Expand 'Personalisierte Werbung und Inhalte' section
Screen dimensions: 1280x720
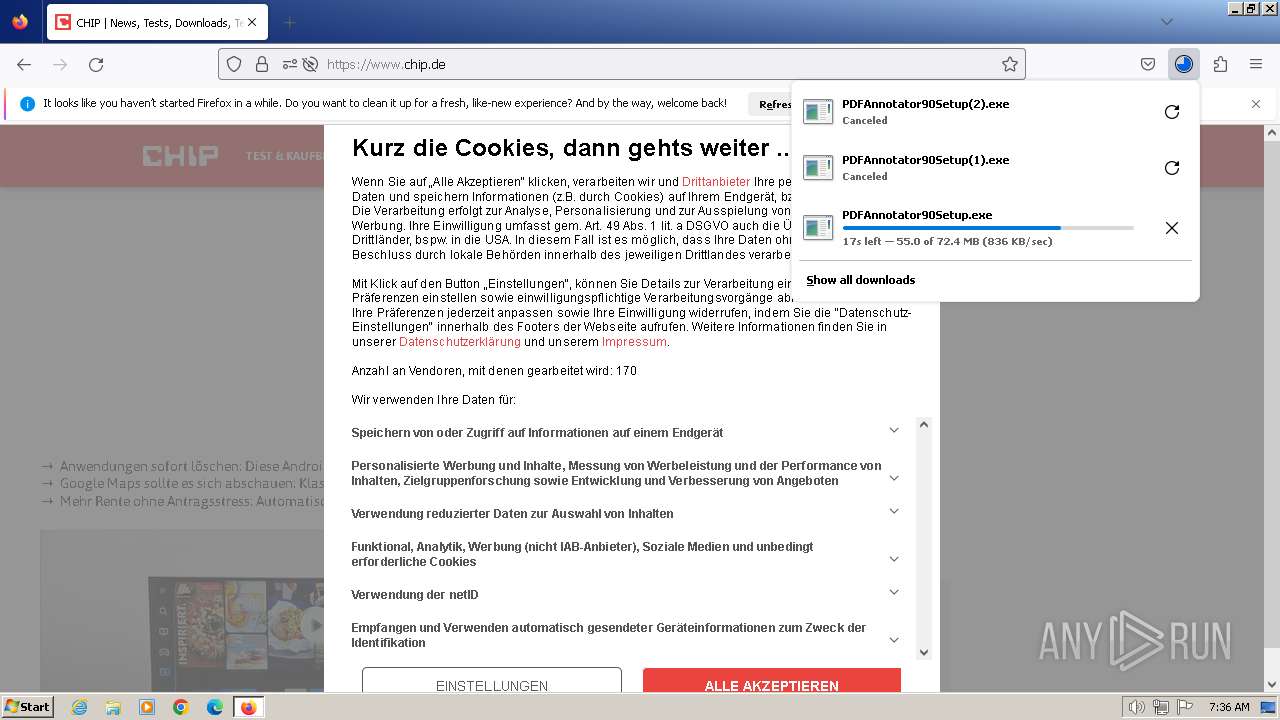point(894,478)
